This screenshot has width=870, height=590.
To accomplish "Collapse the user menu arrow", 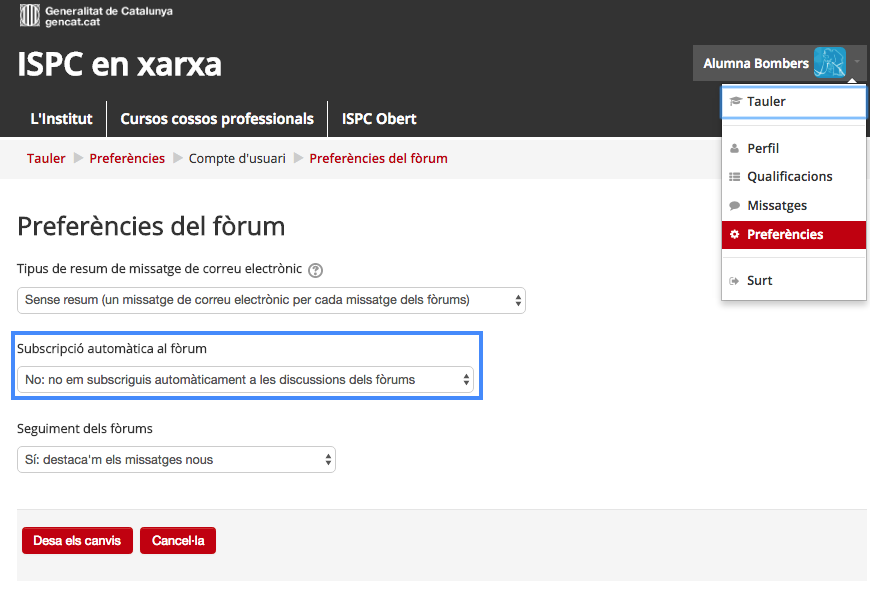I will 857,63.
